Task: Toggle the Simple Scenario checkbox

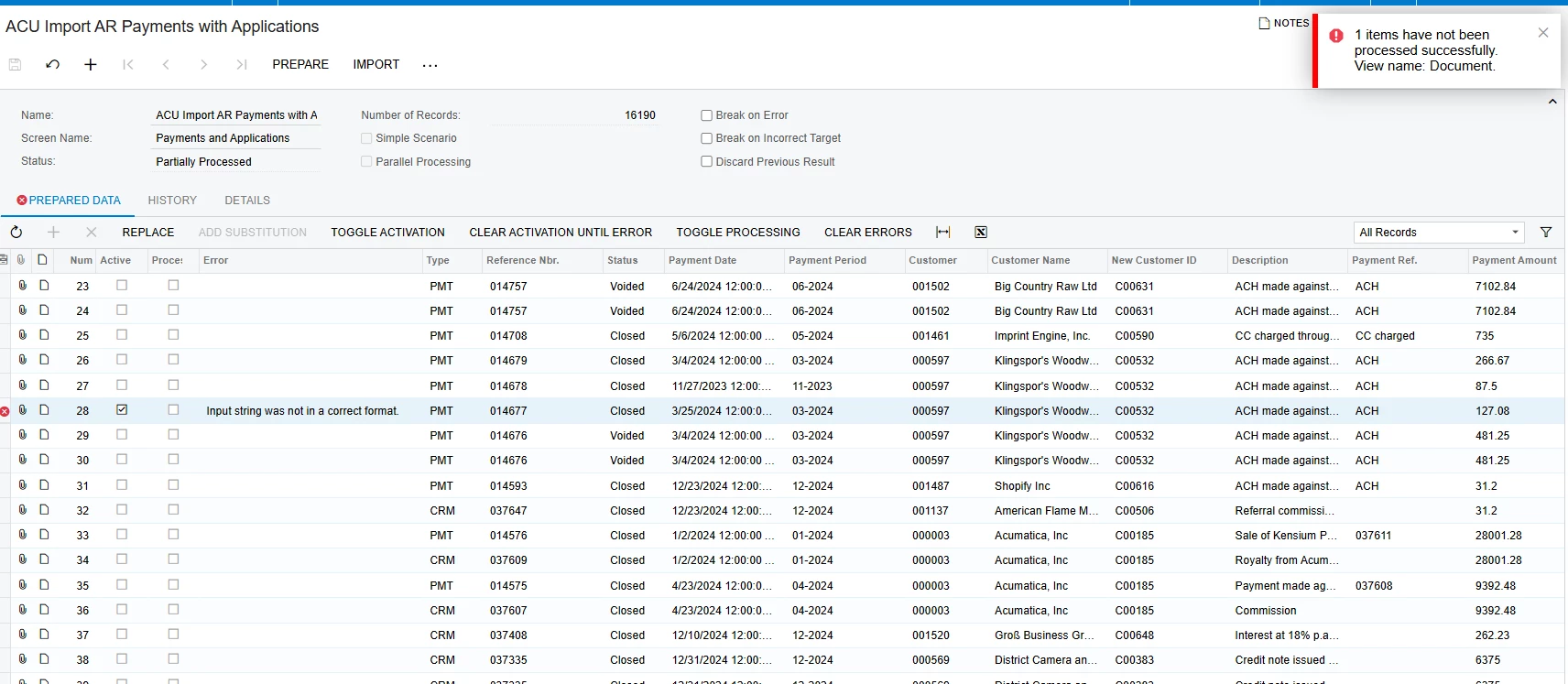Action: 366,138
